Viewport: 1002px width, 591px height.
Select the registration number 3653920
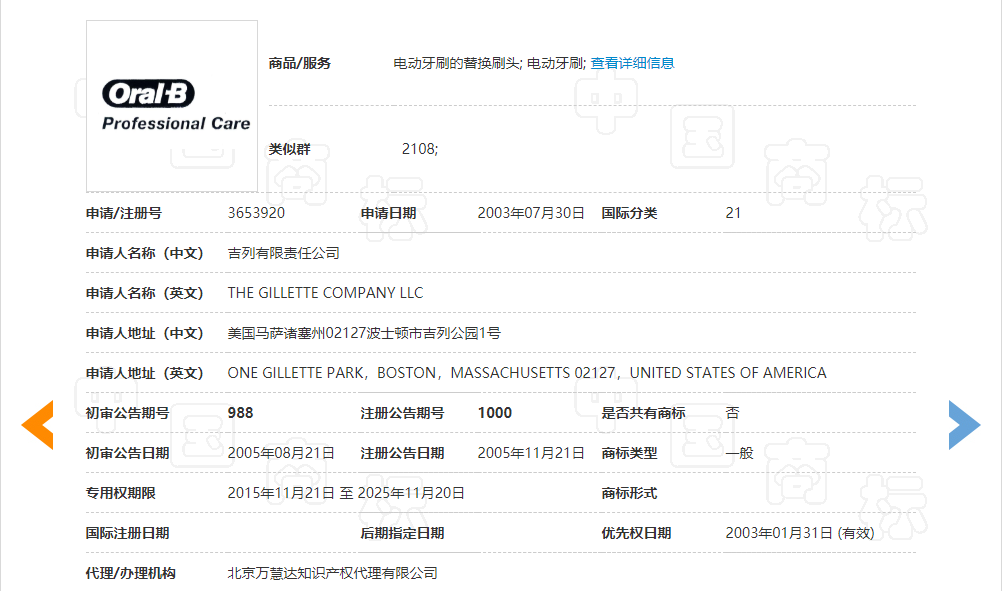256,213
